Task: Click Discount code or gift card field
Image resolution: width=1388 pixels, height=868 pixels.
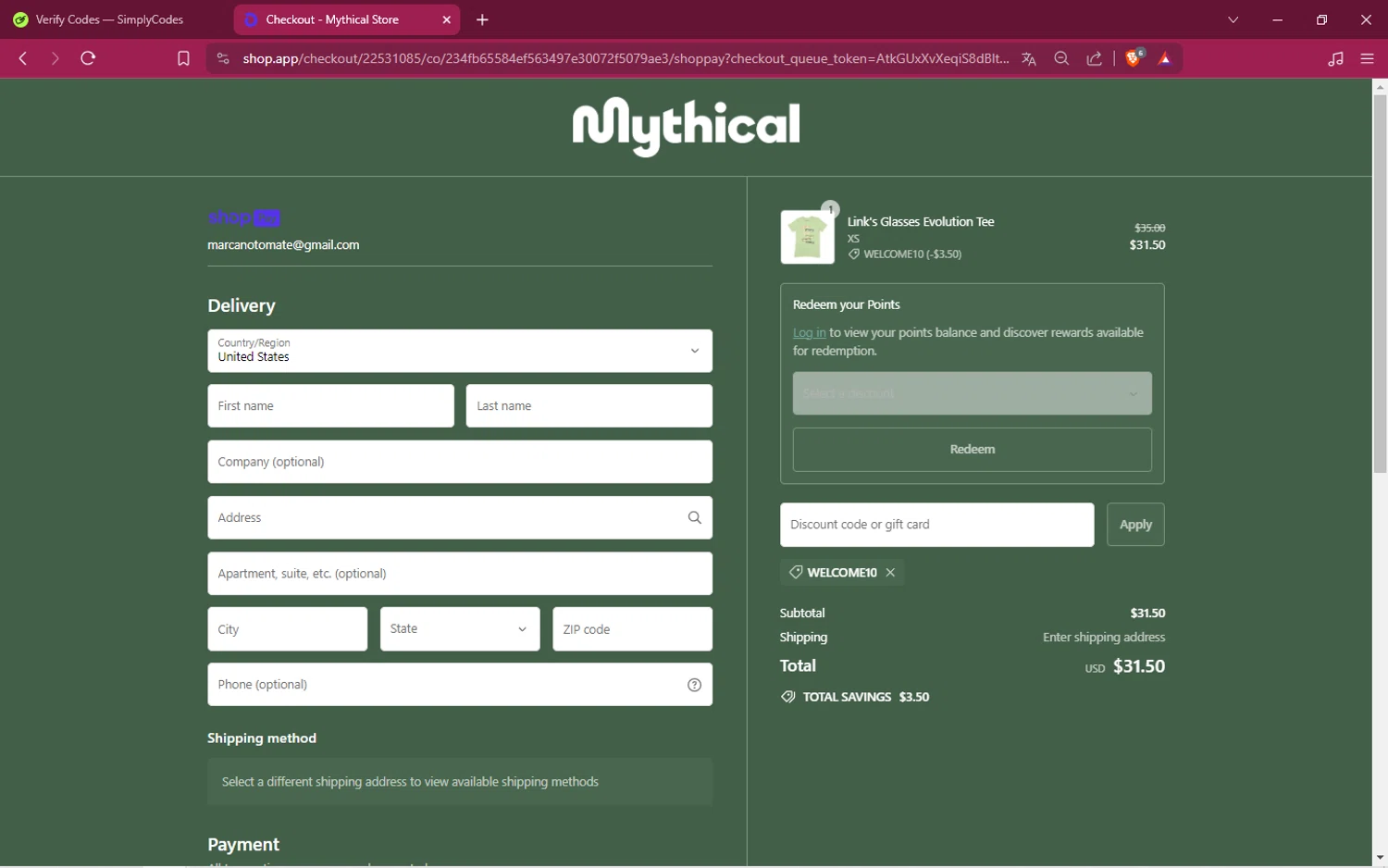Action: (x=937, y=525)
